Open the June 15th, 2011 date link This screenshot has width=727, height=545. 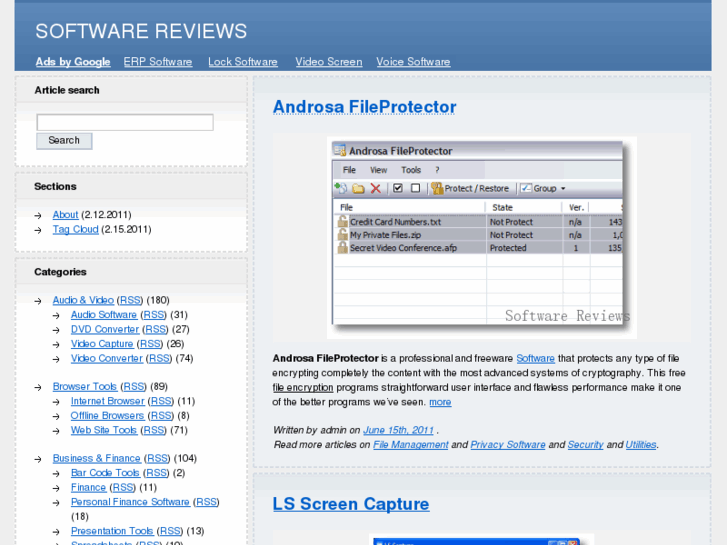click(398, 430)
